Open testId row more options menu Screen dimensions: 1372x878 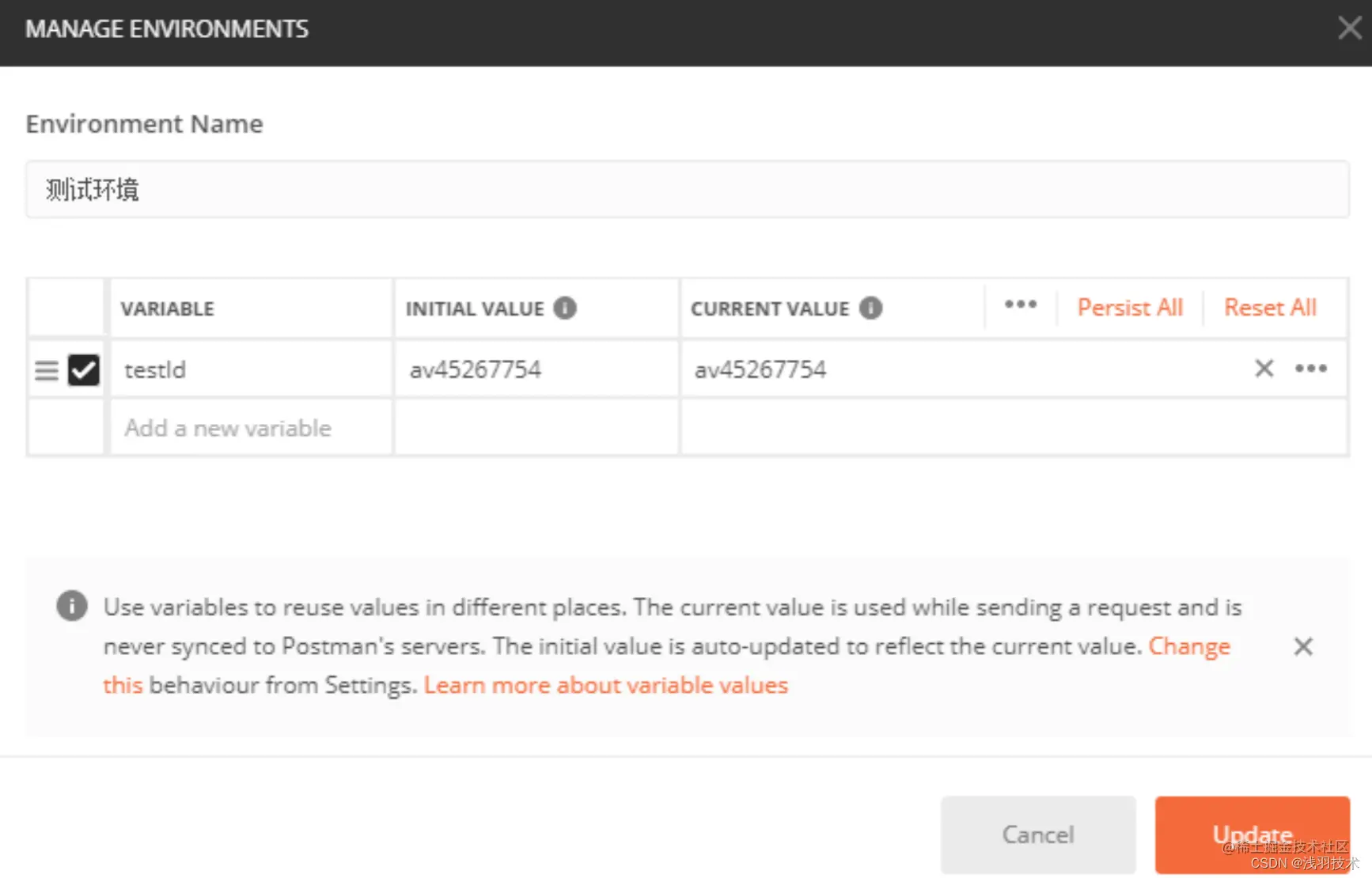click(x=1311, y=369)
